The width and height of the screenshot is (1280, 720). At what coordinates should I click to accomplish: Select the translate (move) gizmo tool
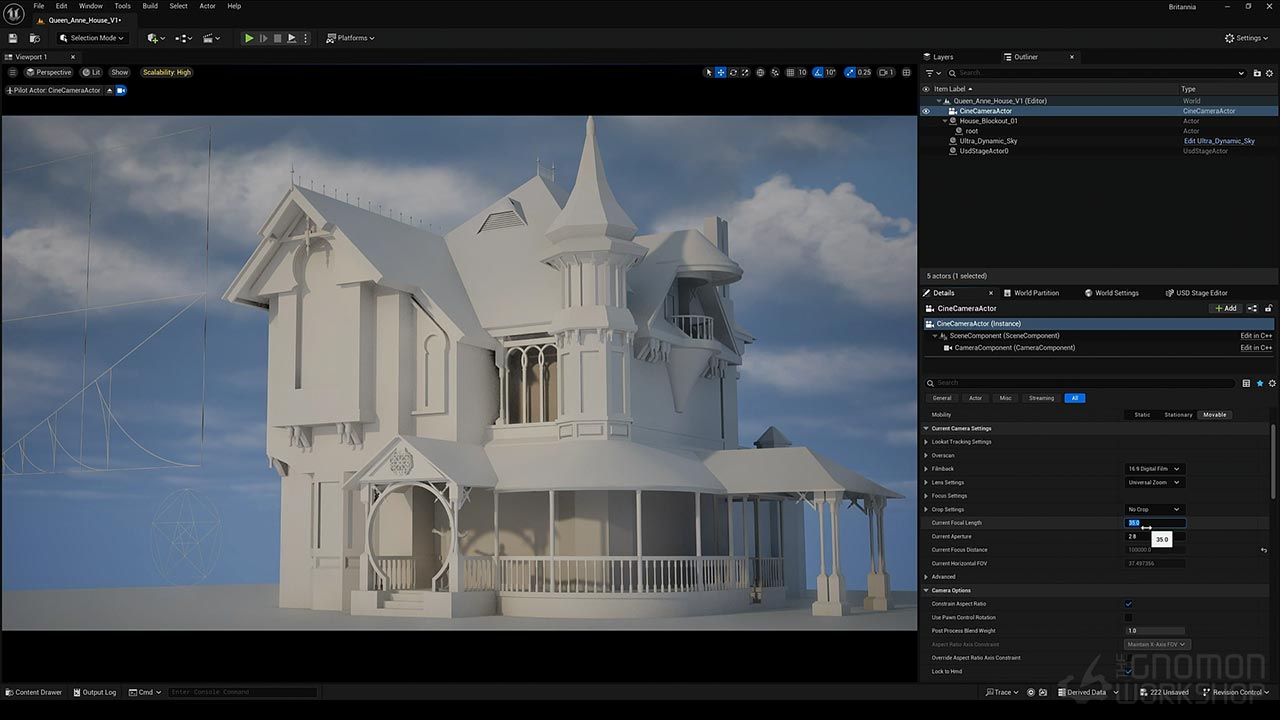click(720, 72)
